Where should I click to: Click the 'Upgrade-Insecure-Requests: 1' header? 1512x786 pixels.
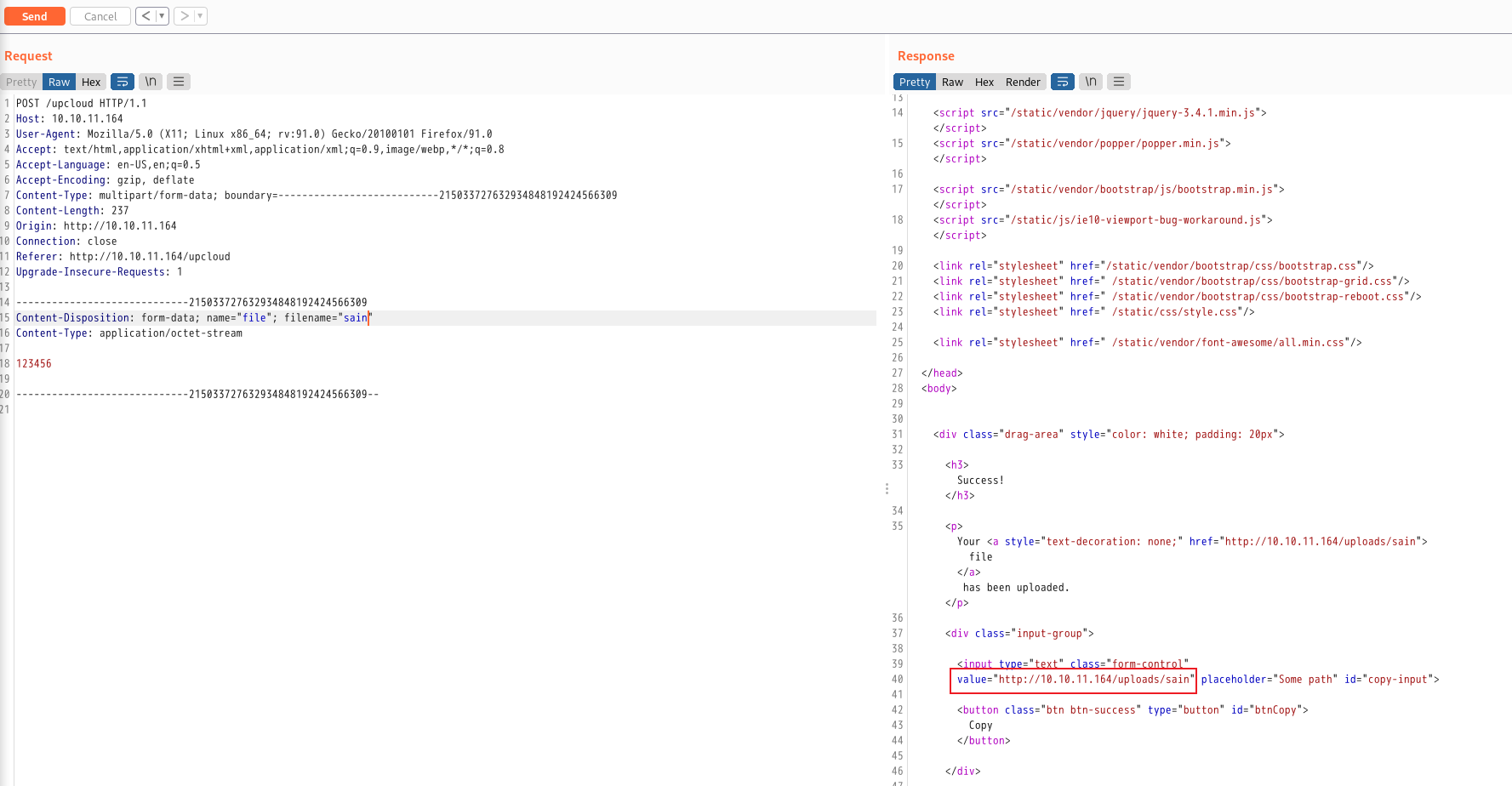click(x=100, y=272)
